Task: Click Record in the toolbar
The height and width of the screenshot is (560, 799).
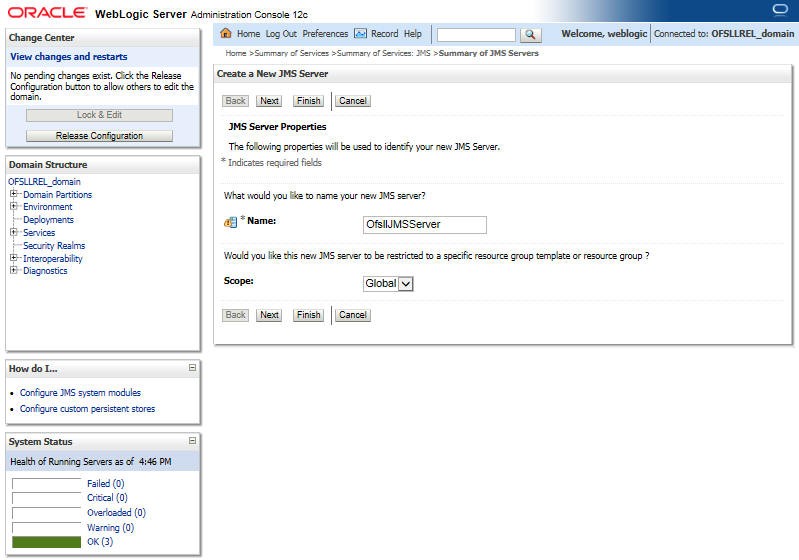Action: coord(384,34)
